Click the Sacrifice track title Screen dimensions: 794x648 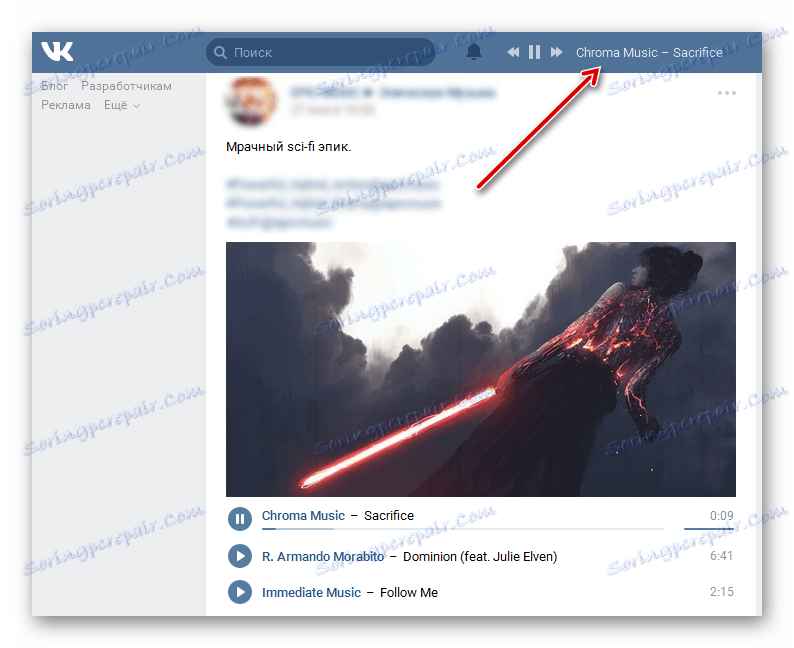click(389, 516)
